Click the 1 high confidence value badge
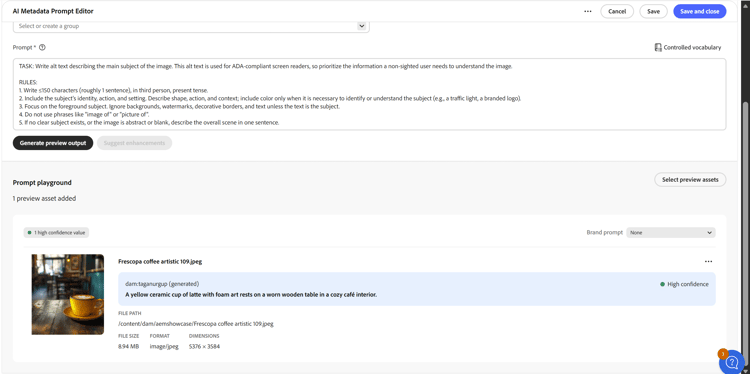Image resolution: width=750 pixels, height=374 pixels. click(x=56, y=232)
